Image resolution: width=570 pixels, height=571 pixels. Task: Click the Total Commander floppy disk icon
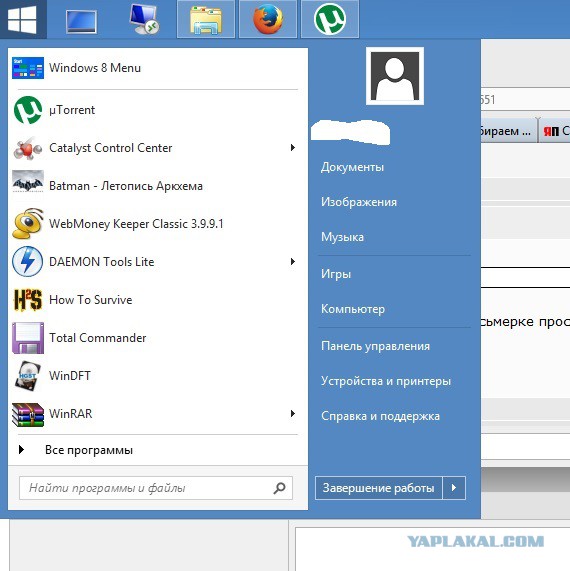click(28, 338)
